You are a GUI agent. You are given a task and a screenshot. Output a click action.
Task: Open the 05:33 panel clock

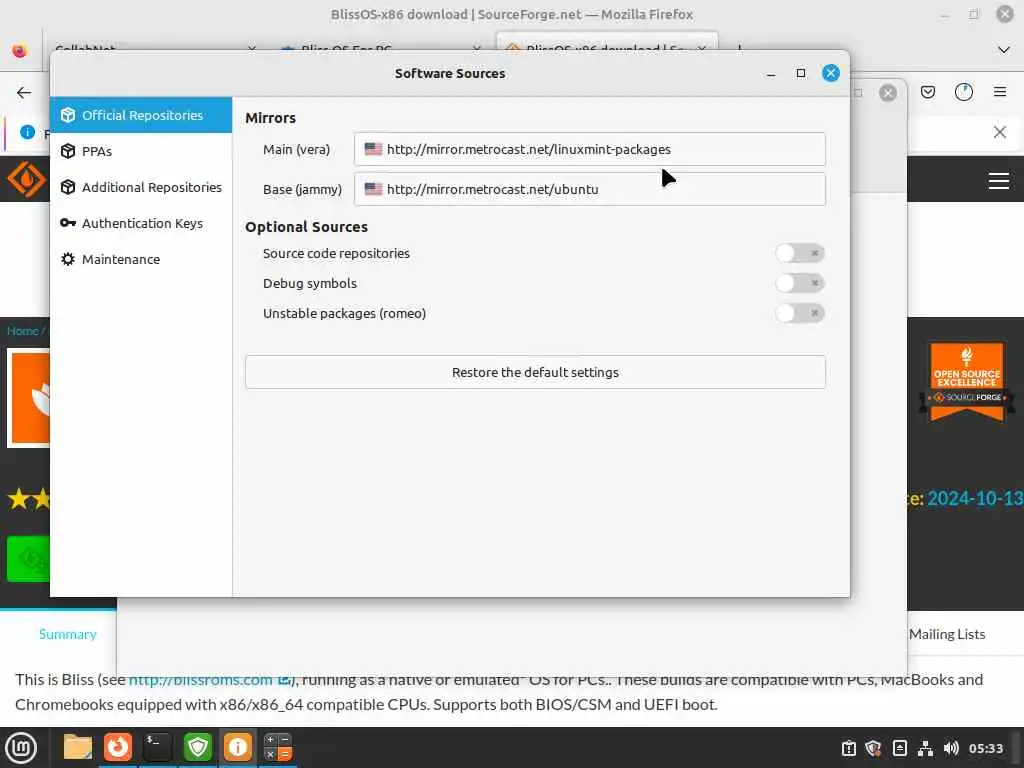[985, 748]
